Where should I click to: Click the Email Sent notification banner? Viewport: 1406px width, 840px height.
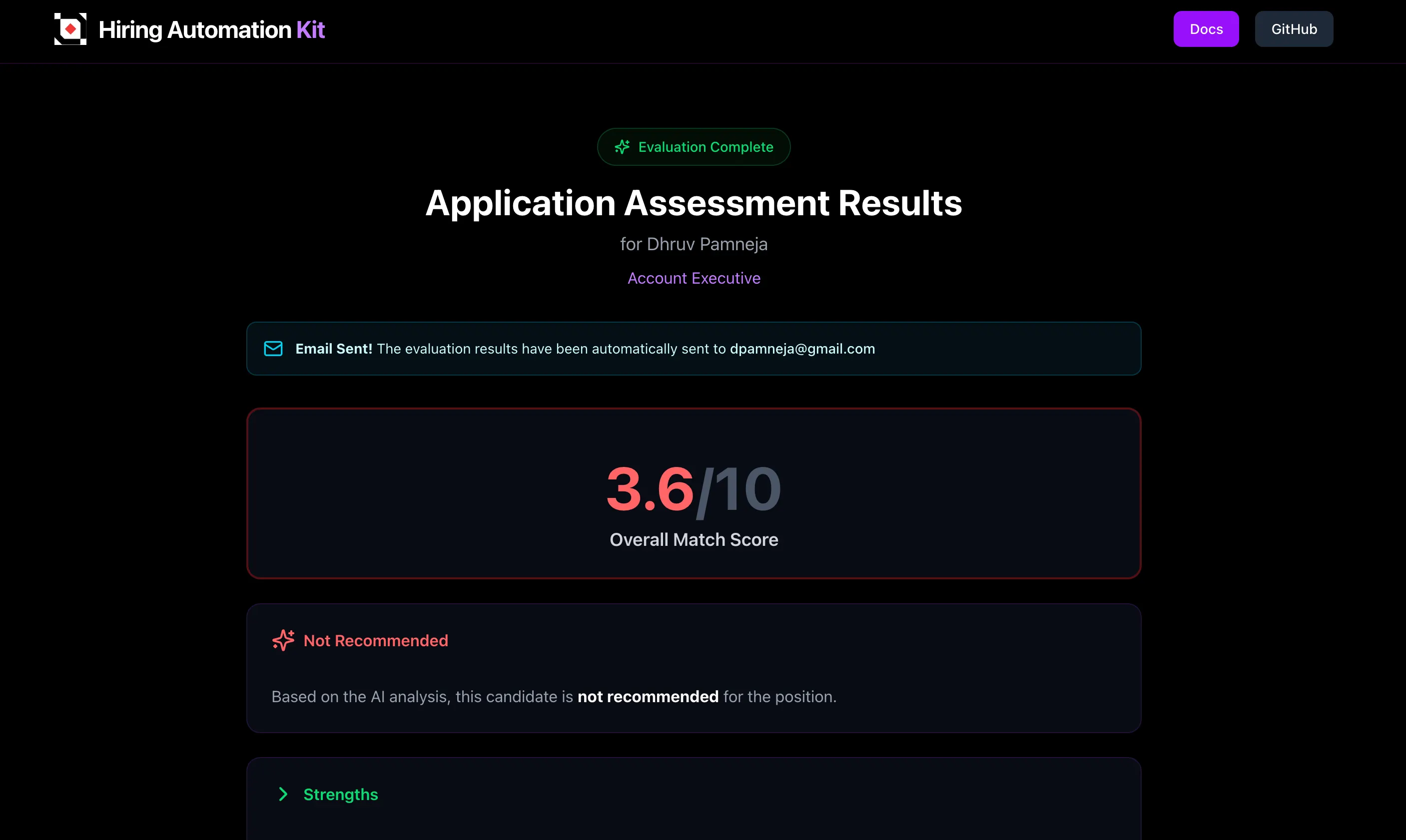click(693, 349)
